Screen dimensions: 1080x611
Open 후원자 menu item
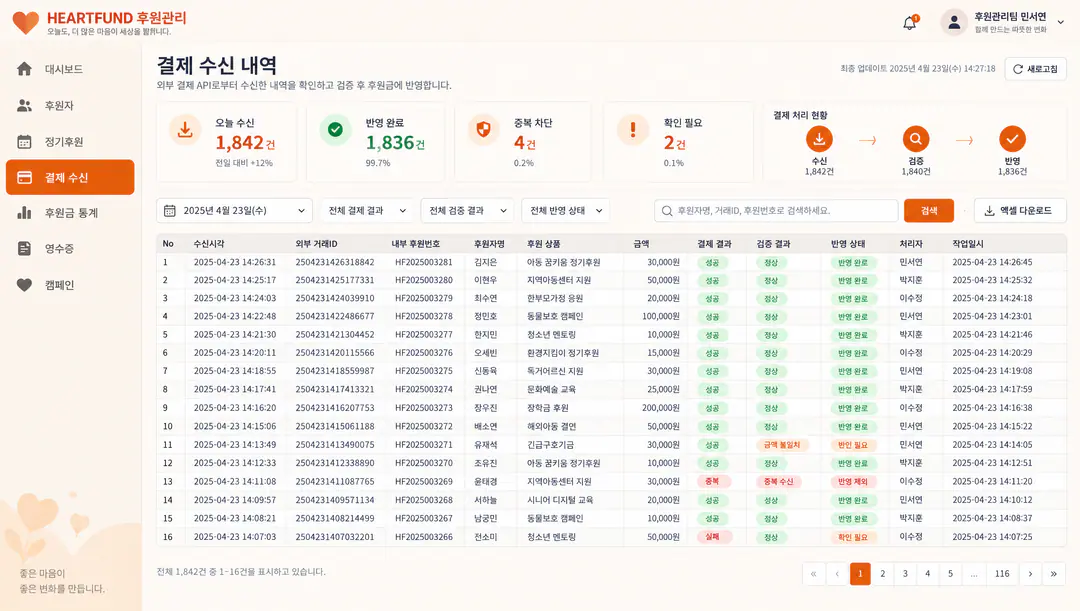pyautogui.click(x=70, y=105)
